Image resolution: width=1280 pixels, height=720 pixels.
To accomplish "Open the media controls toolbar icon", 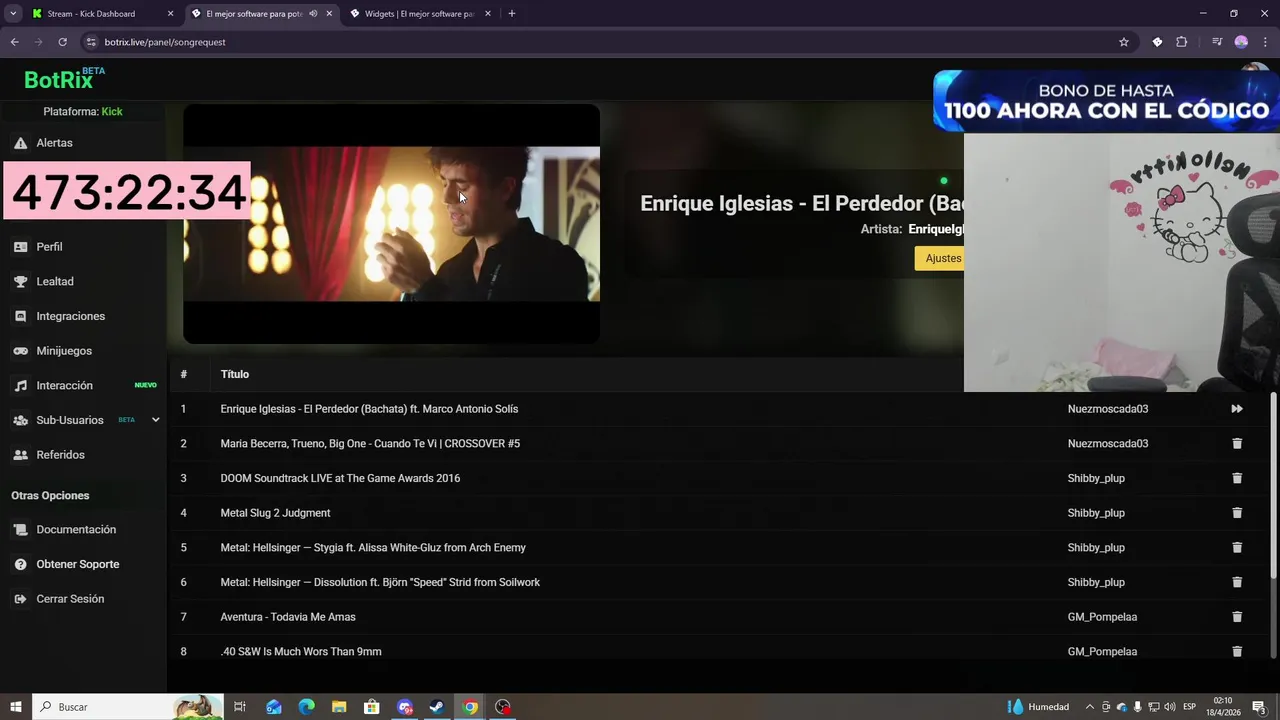I will pos(1217,42).
